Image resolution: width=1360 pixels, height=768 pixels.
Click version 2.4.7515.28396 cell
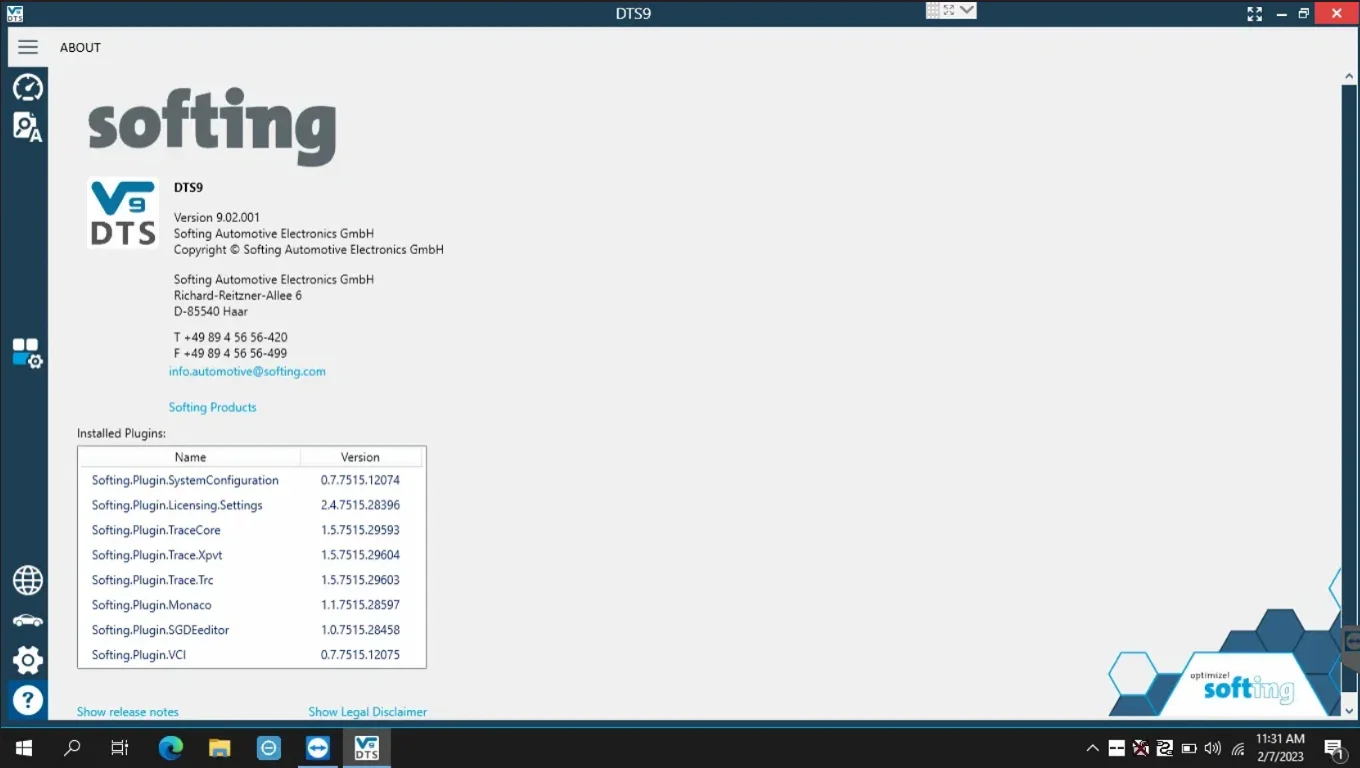[x=360, y=505]
